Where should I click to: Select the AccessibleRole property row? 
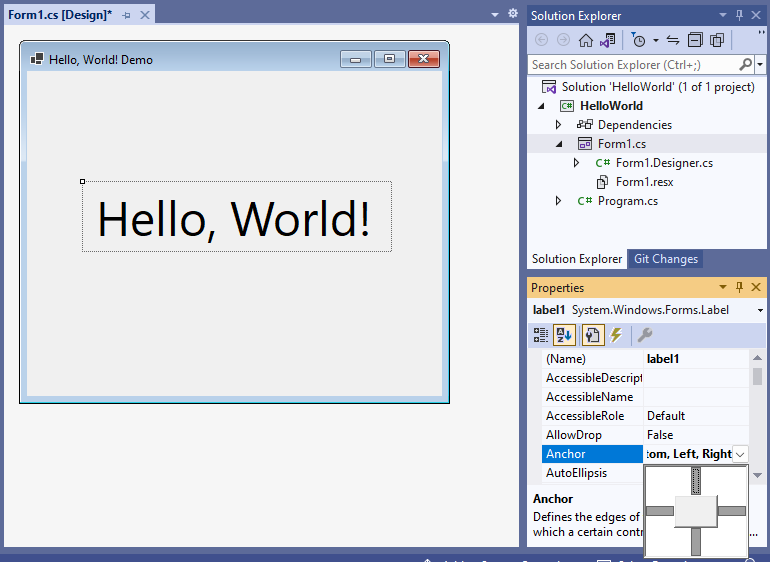(645, 416)
